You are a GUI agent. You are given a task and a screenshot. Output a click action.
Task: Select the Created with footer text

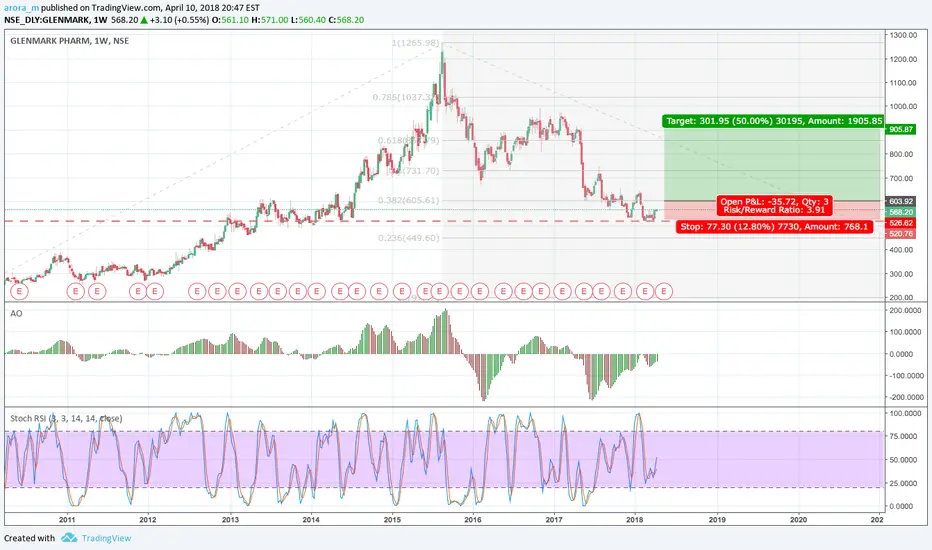click(30, 538)
